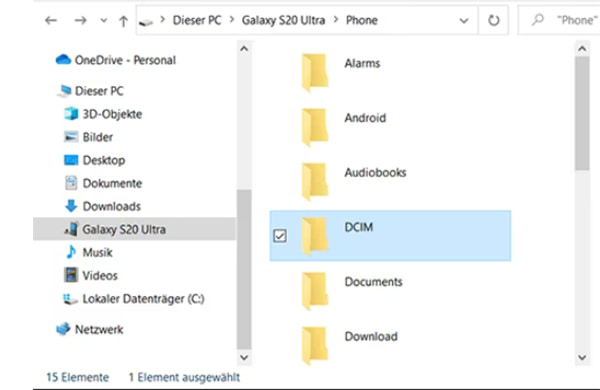Screen dimensions: 600x390
Task: Open Musik in navigation pane
Action: click(98, 252)
